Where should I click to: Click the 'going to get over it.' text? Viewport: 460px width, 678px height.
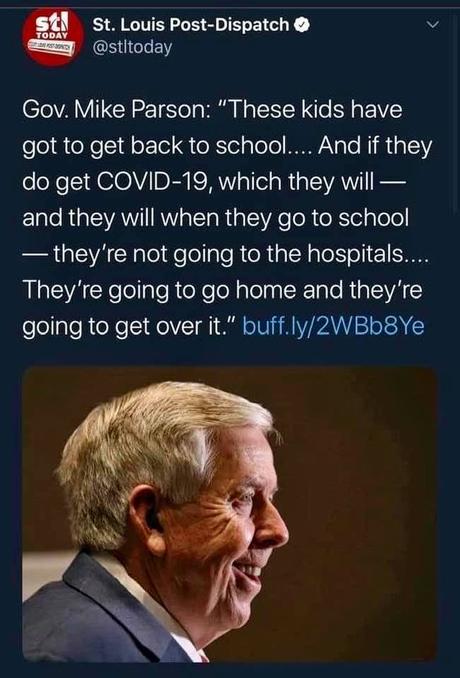(x=130, y=327)
